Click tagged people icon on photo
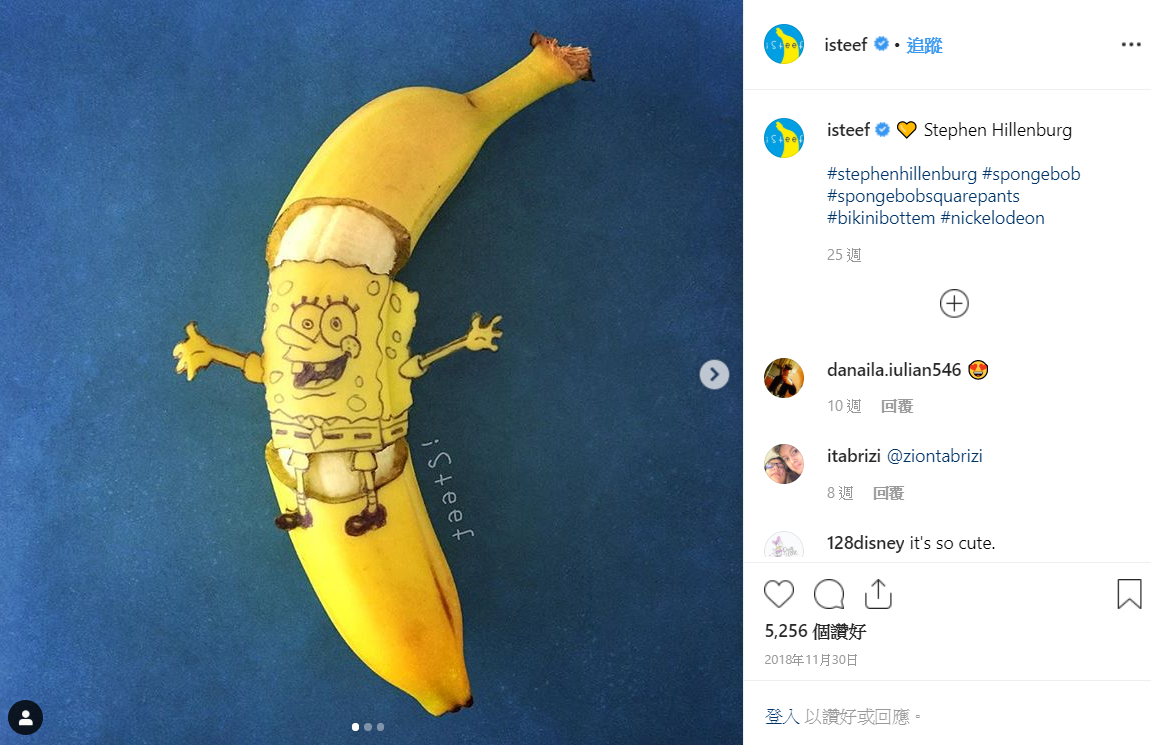This screenshot has height=745, width=1151. [x=25, y=717]
